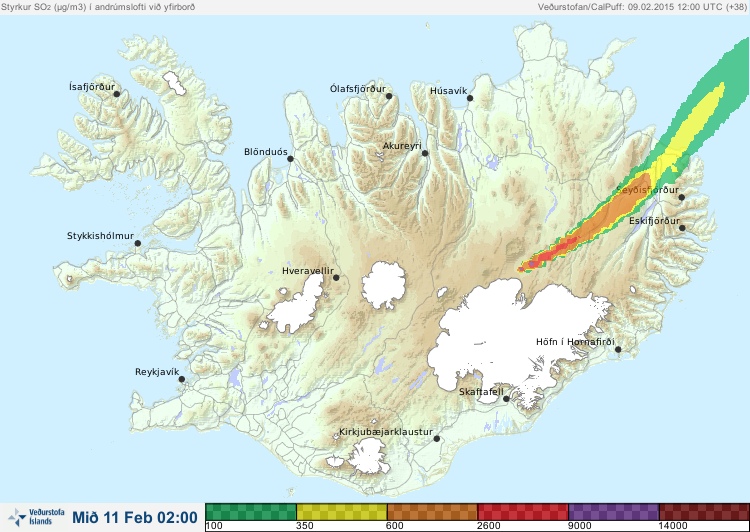The image size is (750, 532).
Task: Click the red 2600 legend swatch
Action: tap(523, 511)
